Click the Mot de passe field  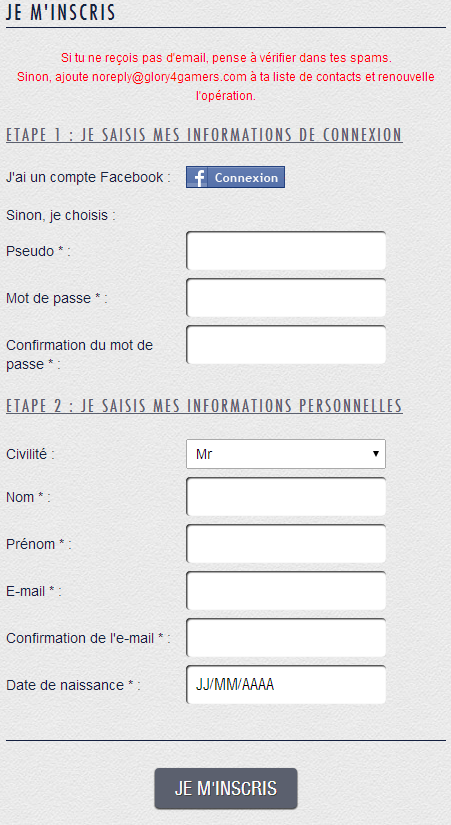point(286,298)
